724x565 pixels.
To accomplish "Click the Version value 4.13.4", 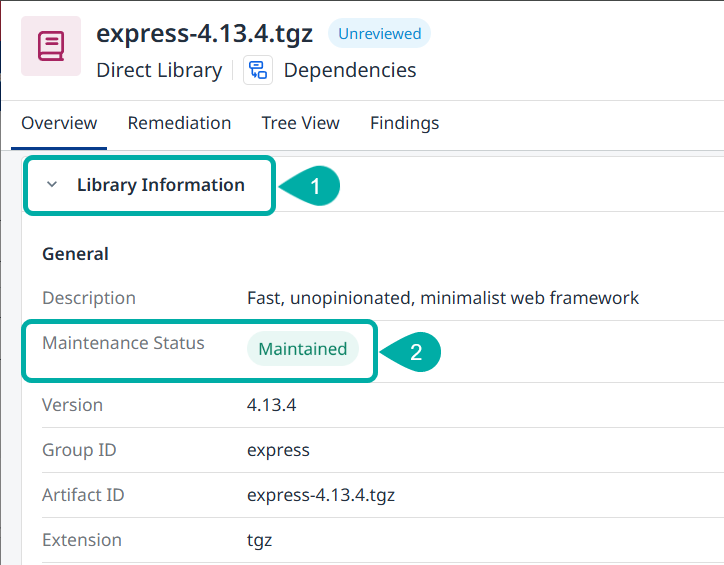I will (x=271, y=405).
